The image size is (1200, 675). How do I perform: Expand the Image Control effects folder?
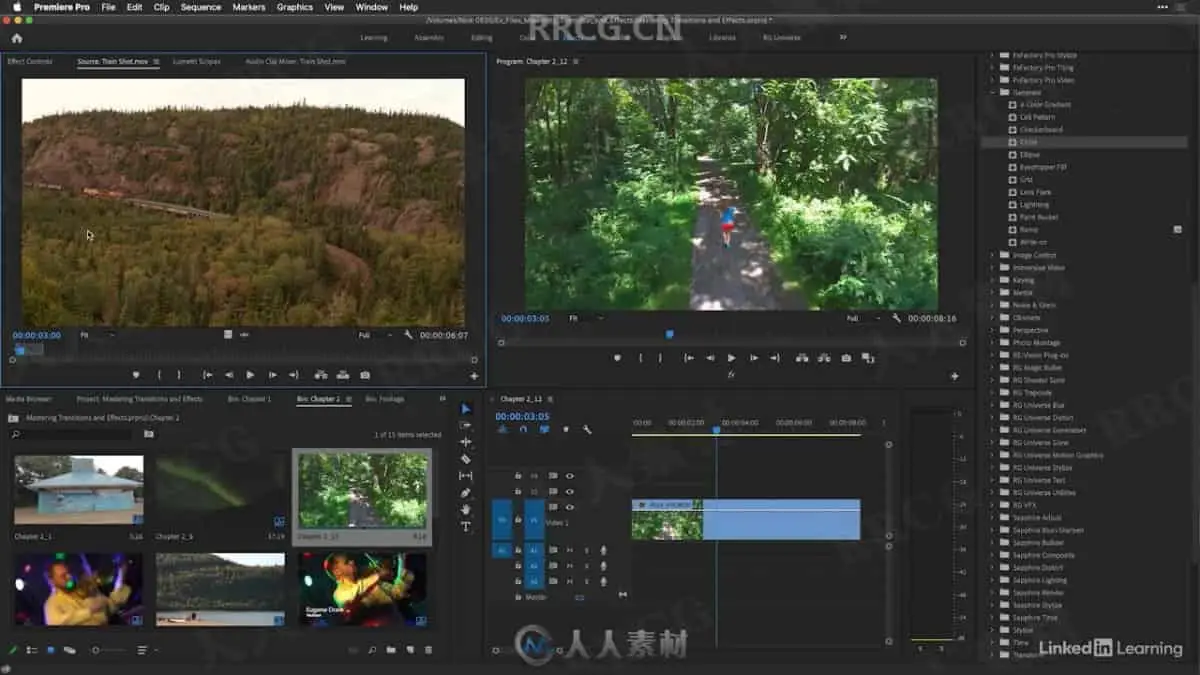[x=992, y=255]
